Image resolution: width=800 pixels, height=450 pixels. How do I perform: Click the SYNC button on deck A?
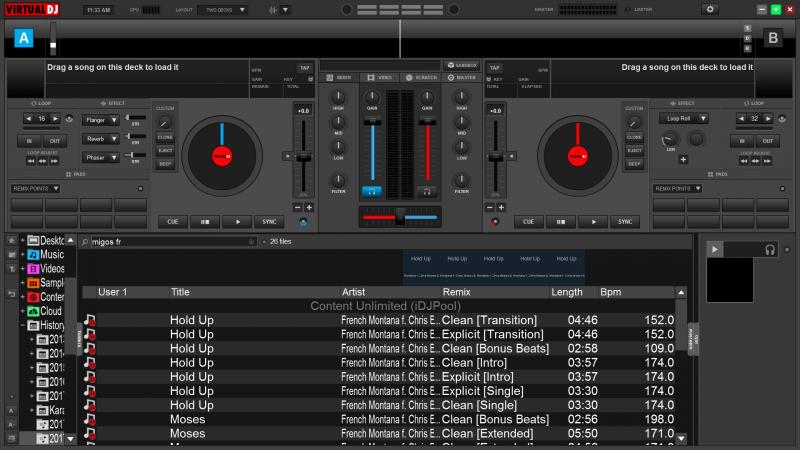pyautogui.click(x=269, y=222)
